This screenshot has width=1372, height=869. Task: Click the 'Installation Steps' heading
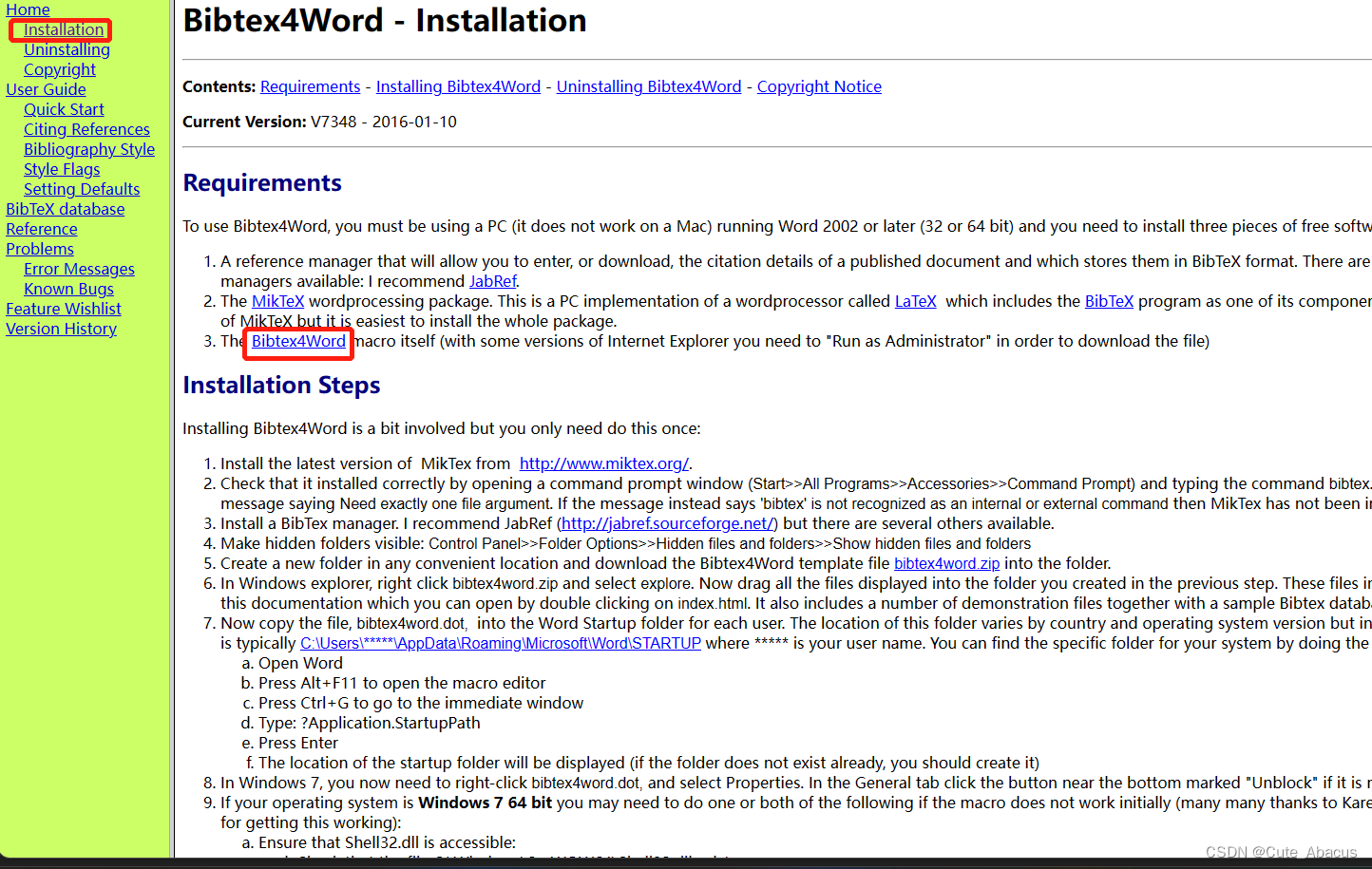281,385
